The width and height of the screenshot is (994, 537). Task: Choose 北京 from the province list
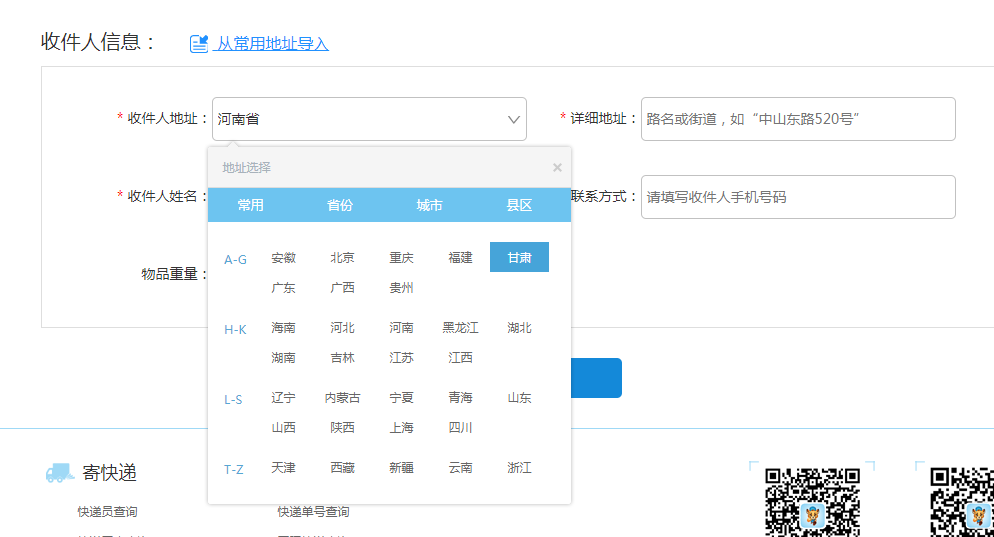pyautogui.click(x=342, y=258)
